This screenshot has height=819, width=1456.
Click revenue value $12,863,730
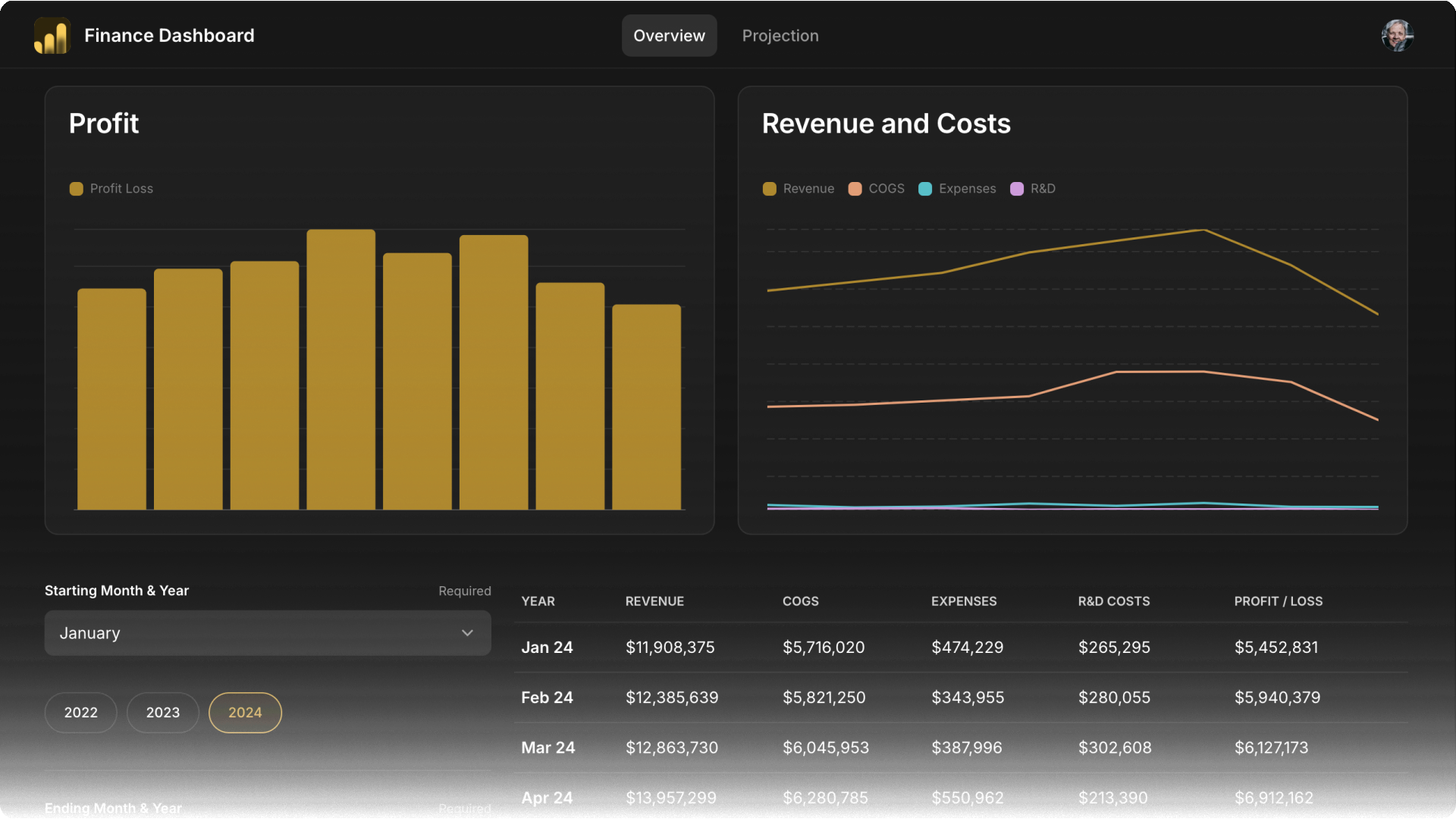[x=671, y=748]
